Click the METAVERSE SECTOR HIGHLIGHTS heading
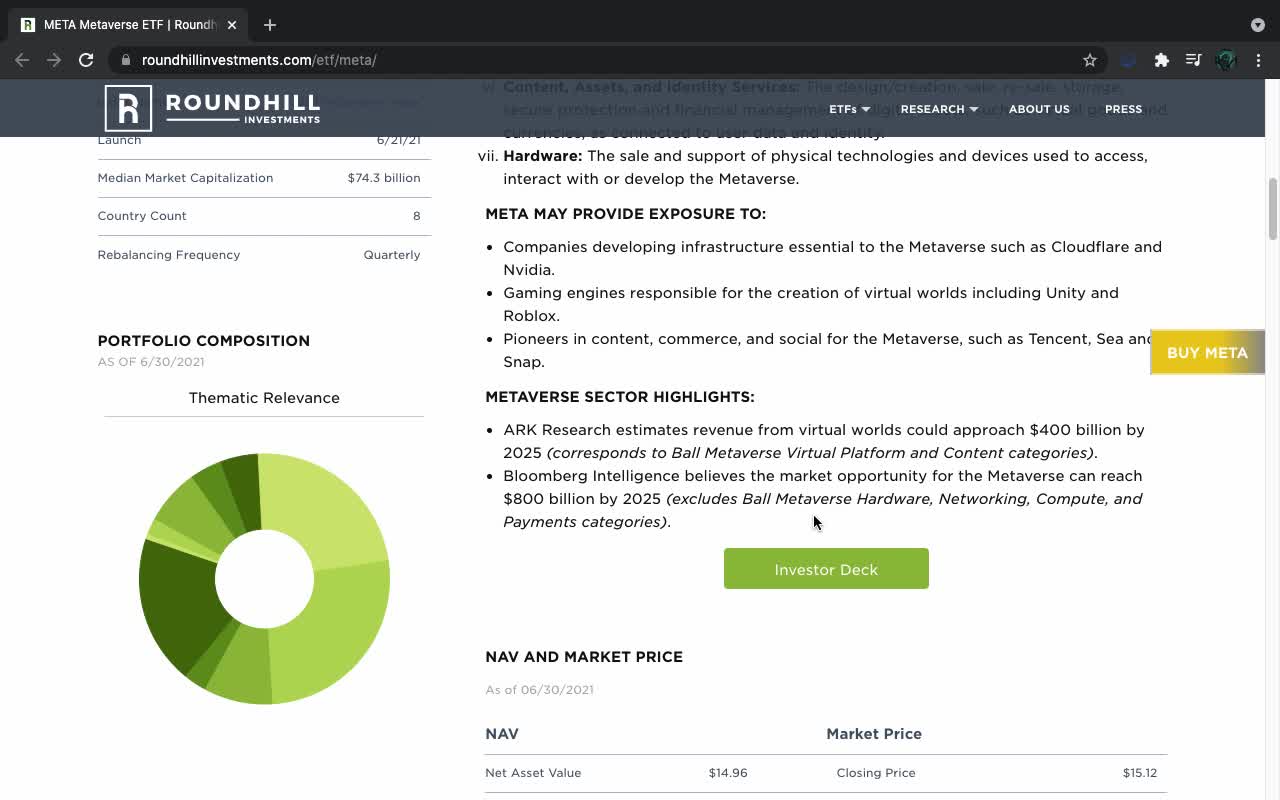1280x800 pixels. point(620,397)
